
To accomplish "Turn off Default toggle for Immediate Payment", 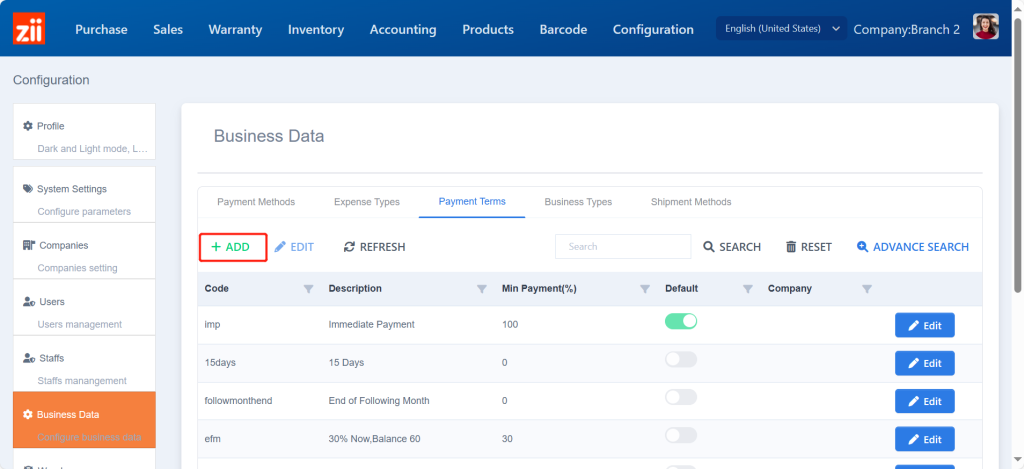I will click(x=681, y=321).
